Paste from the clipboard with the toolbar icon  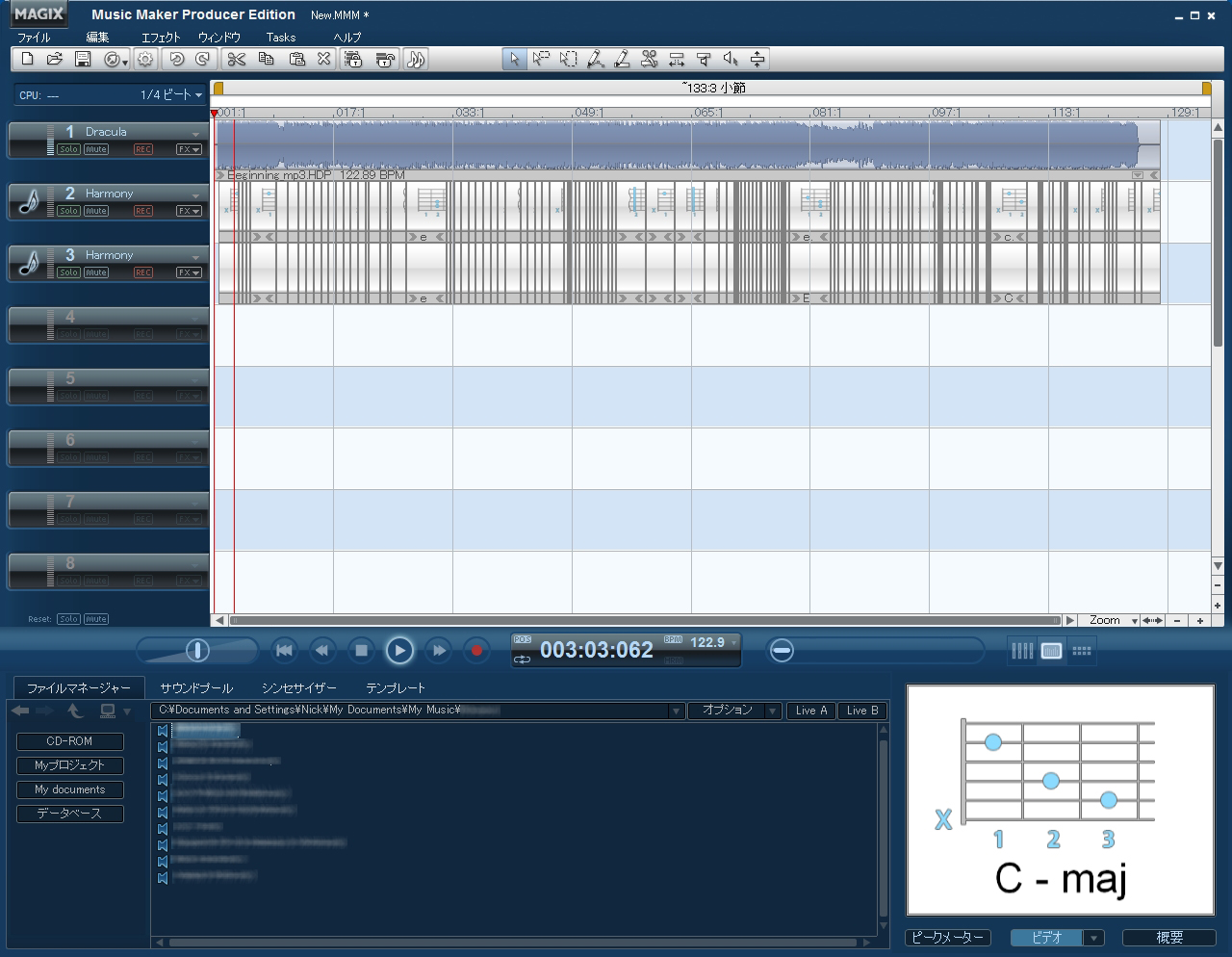pos(296,59)
